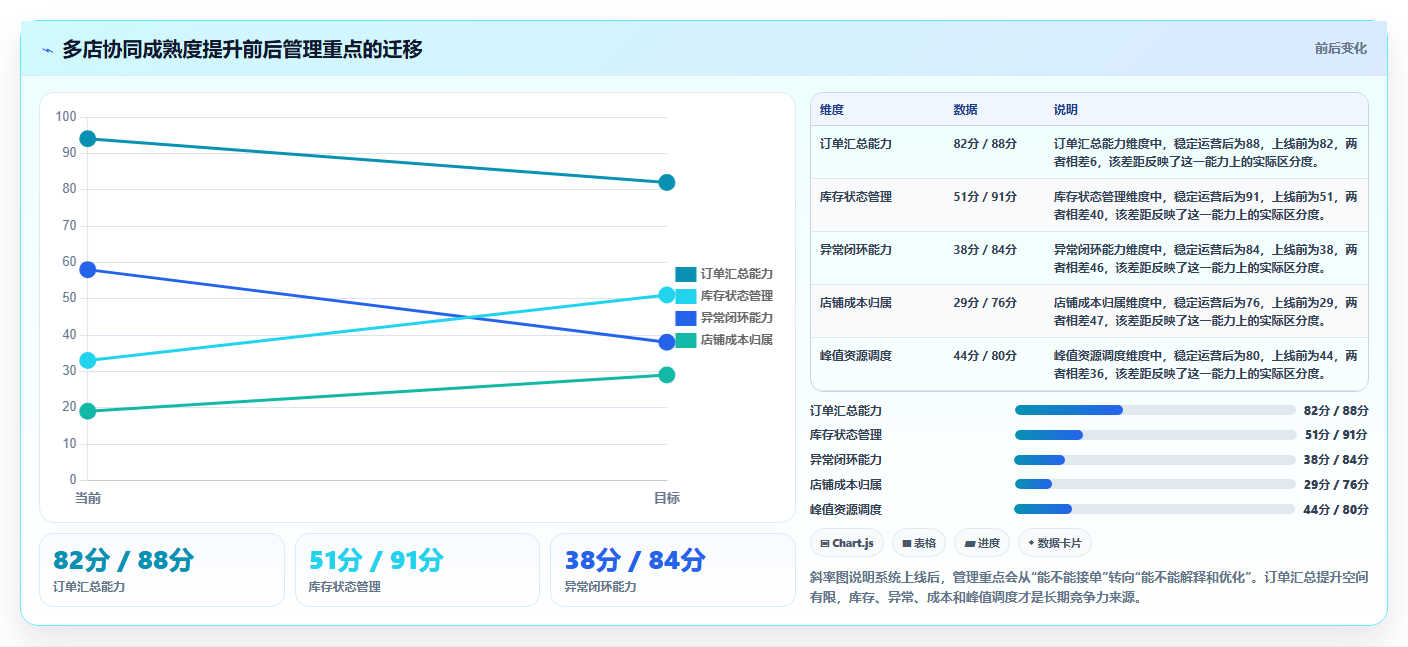This screenshot has width=1408, height=647.
Task: Click legend label 店铺成本归属
Action: coord(737,340)
